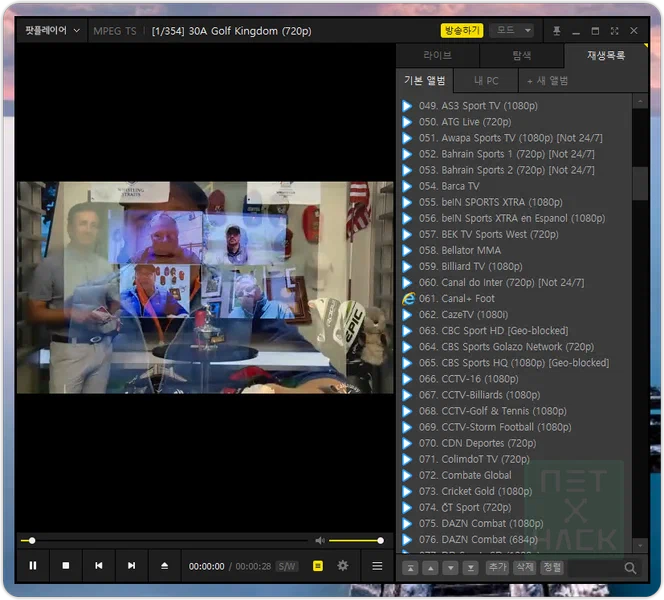Select the 내 PC tab
The width and height of the screenshot is (664, 600).
coord(486,80)
